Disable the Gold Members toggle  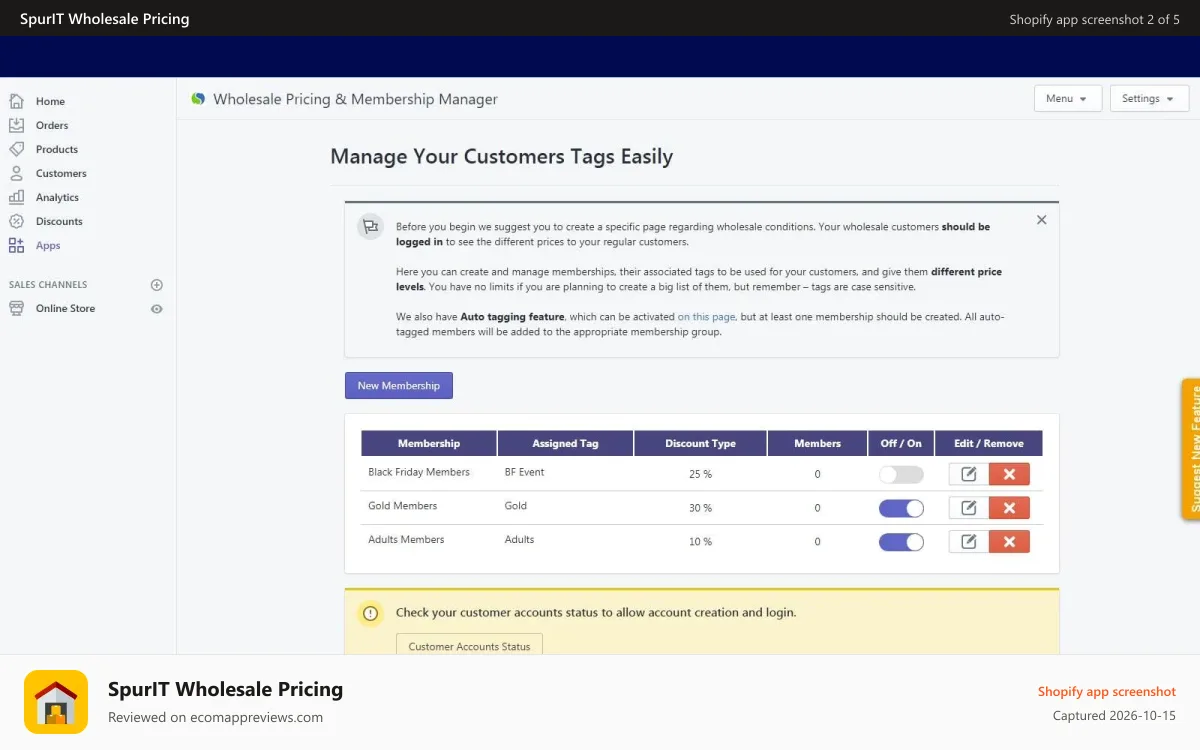click(x=901, y=508)
